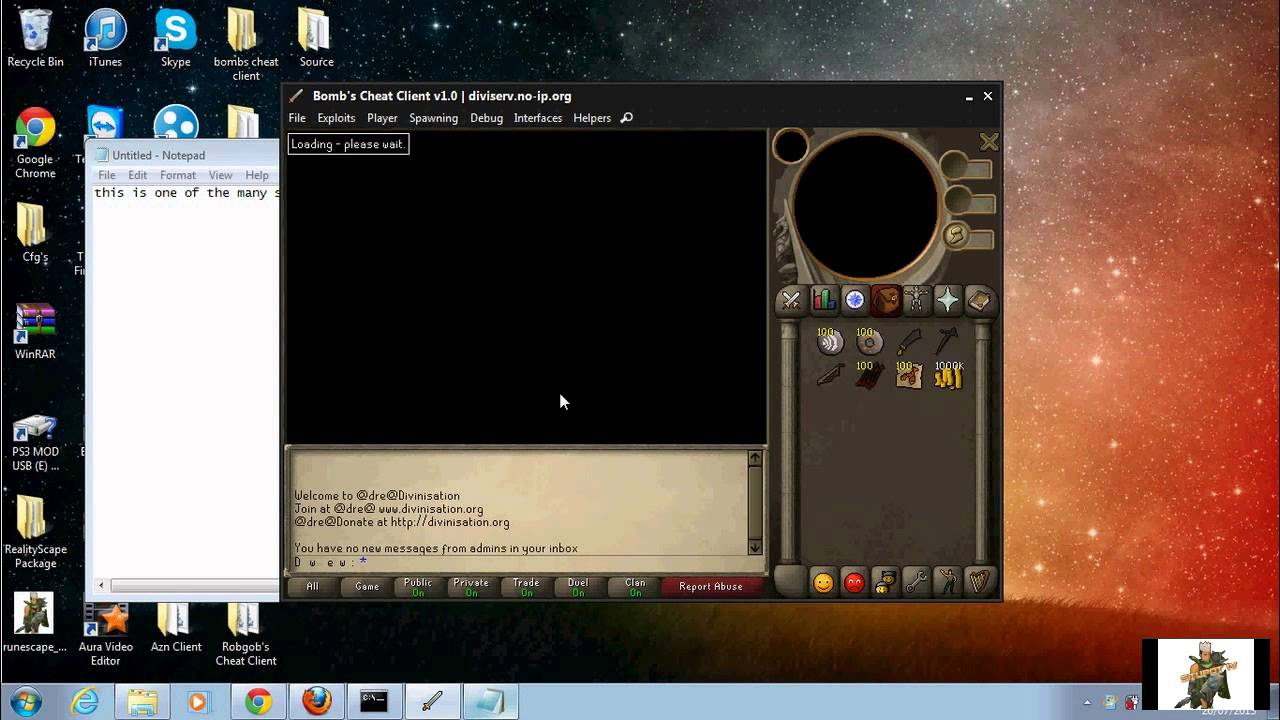Open the Worn Equipment figure tab
Image resolution: width=1280 pixels, height=720 pixels.
tap(916, 300)
